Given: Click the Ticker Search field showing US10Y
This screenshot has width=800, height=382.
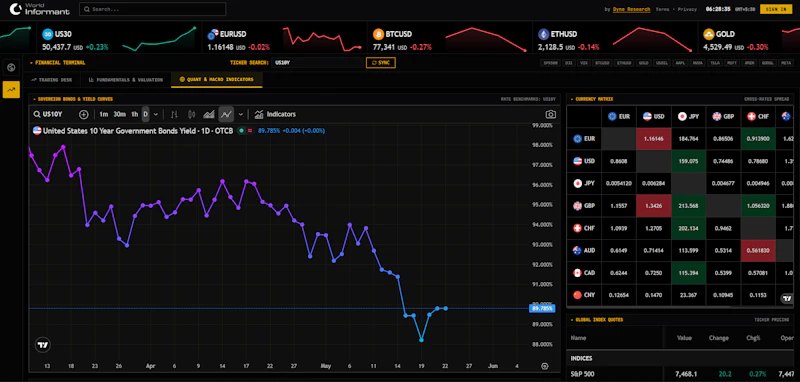Looking at the screenshot, I should [x=317, y=63].
